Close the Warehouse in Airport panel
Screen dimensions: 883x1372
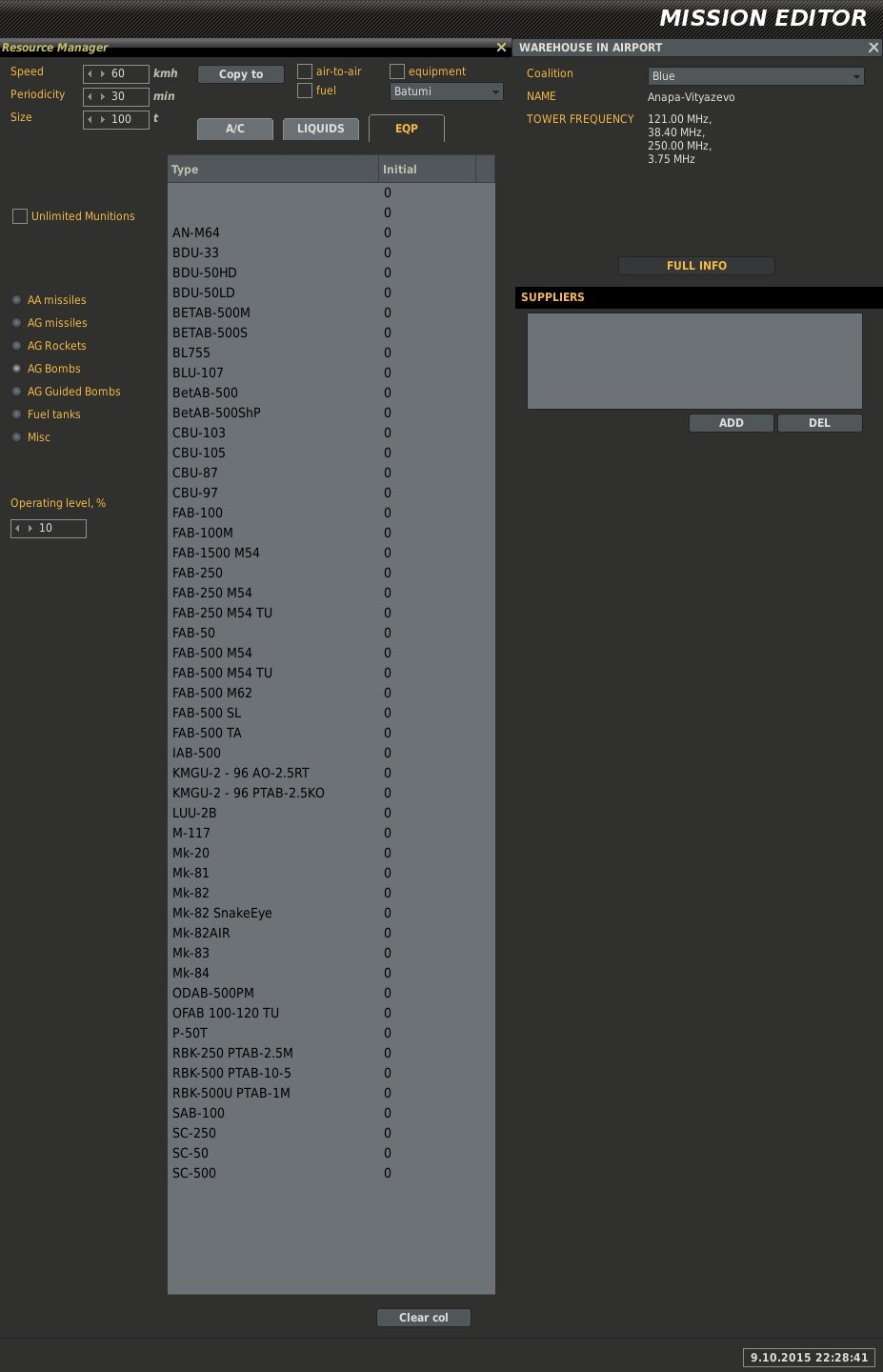point(873,48)
